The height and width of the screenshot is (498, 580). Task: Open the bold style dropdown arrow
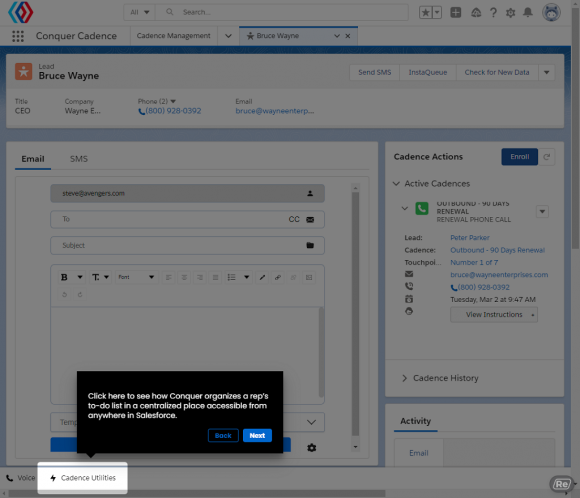80,277
